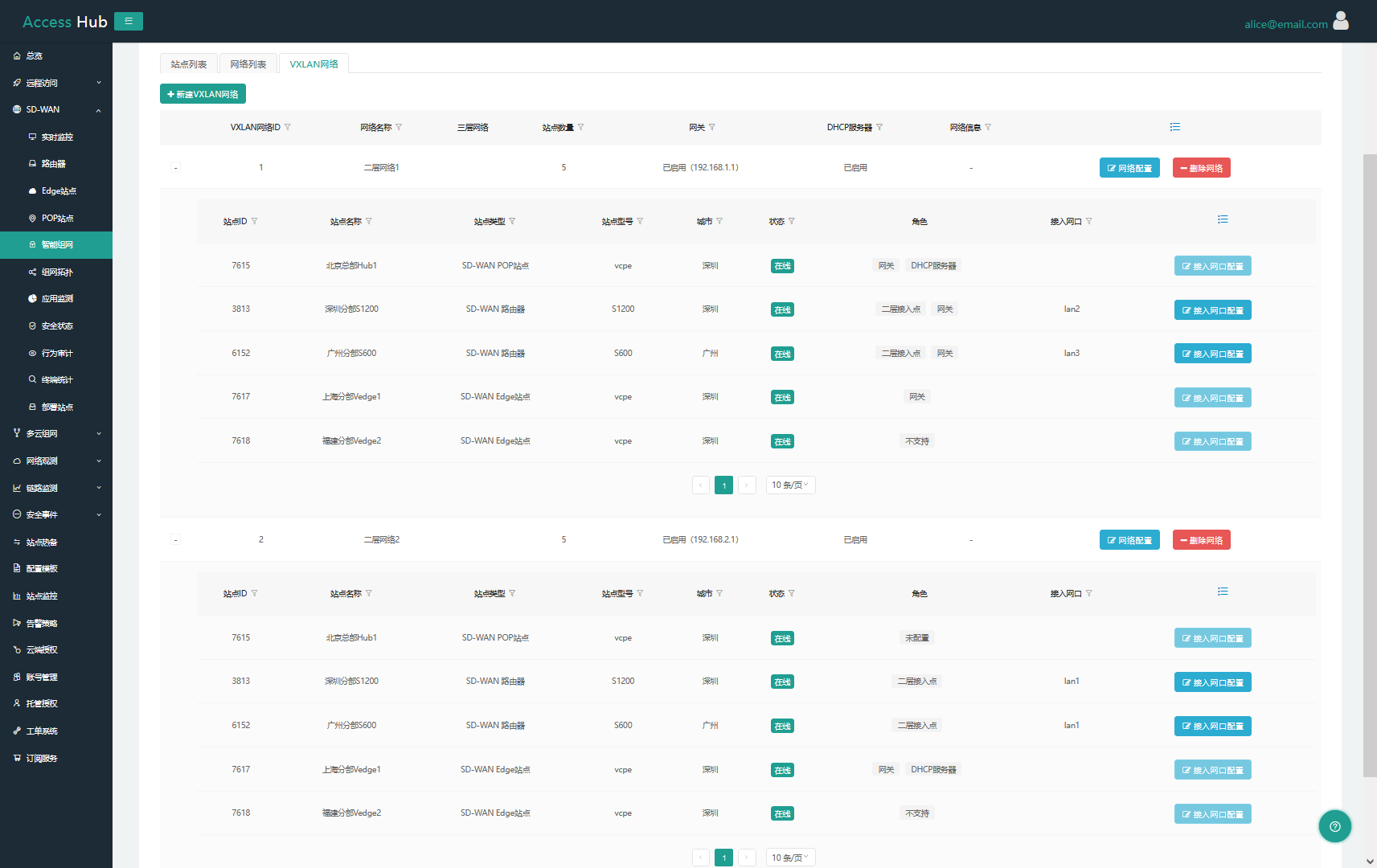Viewport: 1377px width, 868px height.
Task: Open Edge站点 sidebar entry
Action: coord(56,191)
